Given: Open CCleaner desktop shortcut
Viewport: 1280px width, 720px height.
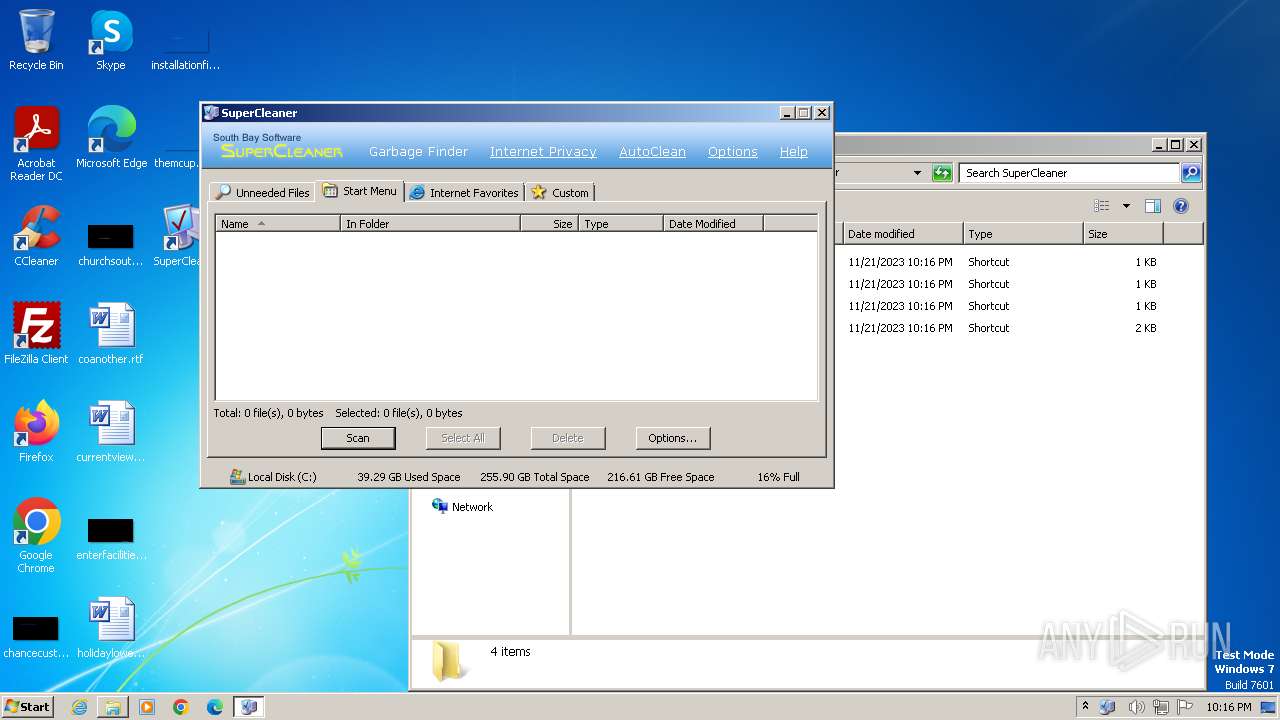Looking at the screenshot, I should (36, 236).
